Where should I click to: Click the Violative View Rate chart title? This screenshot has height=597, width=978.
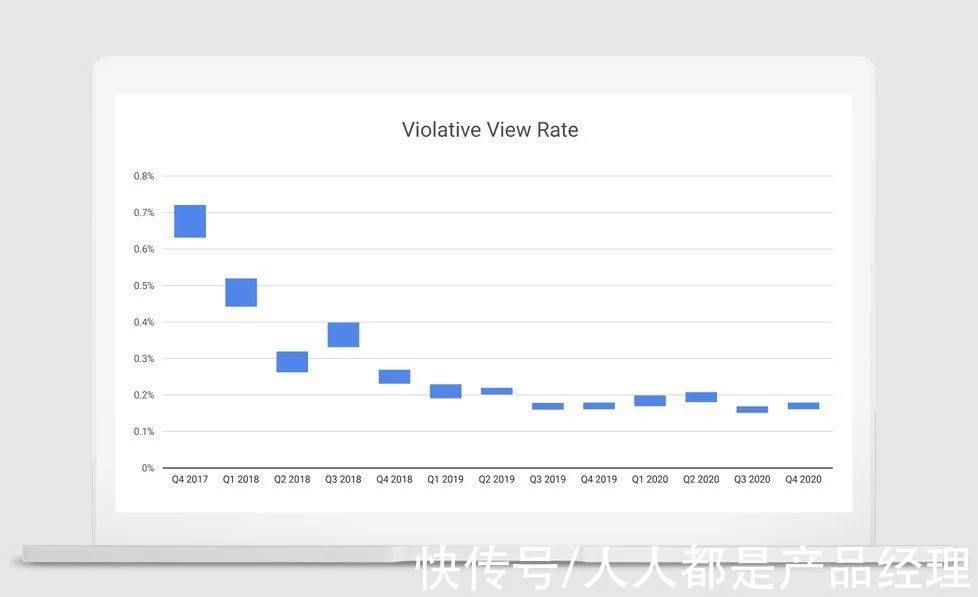(x=490, y=130)
